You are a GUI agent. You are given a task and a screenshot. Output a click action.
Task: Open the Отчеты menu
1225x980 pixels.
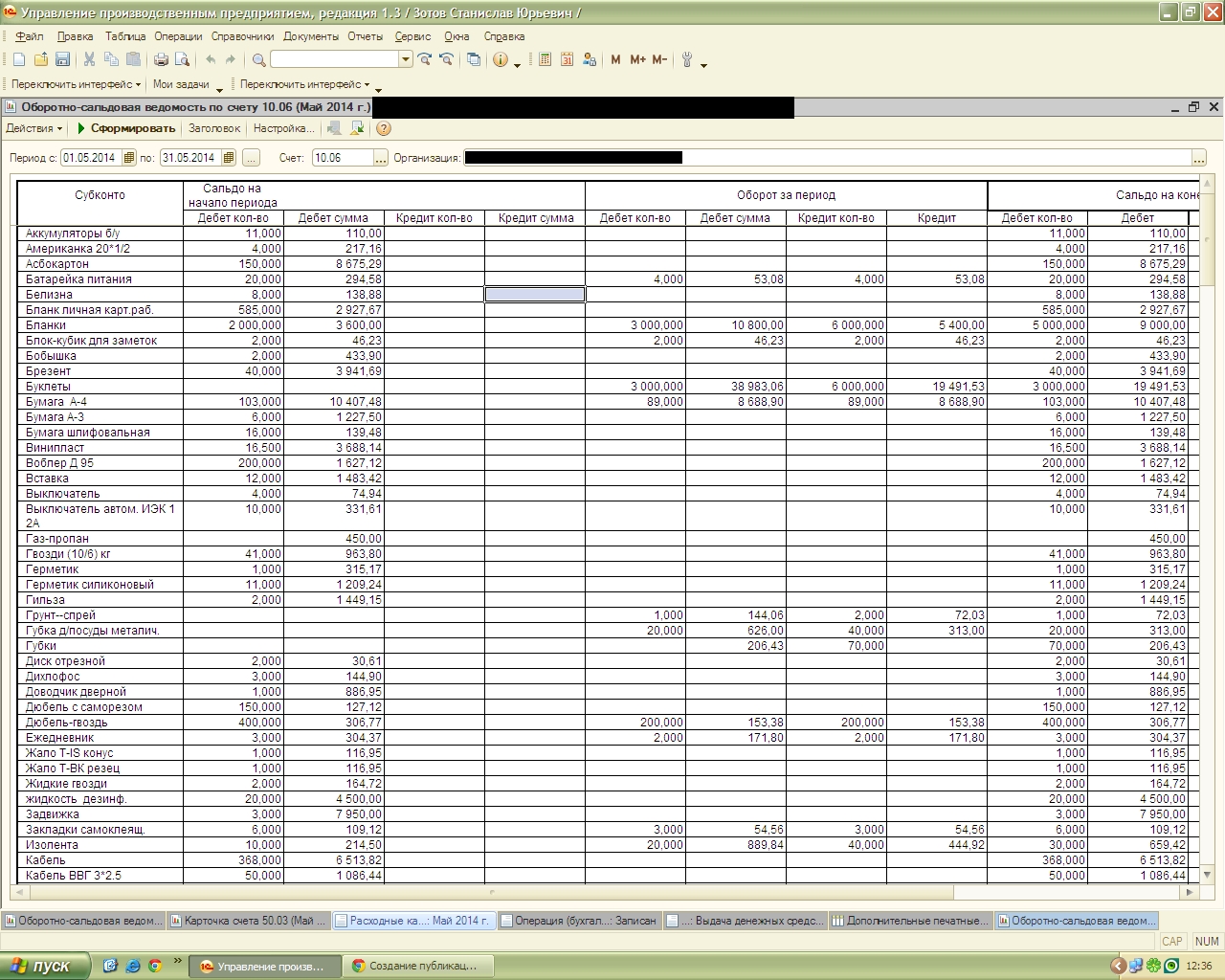coord(365,36)
